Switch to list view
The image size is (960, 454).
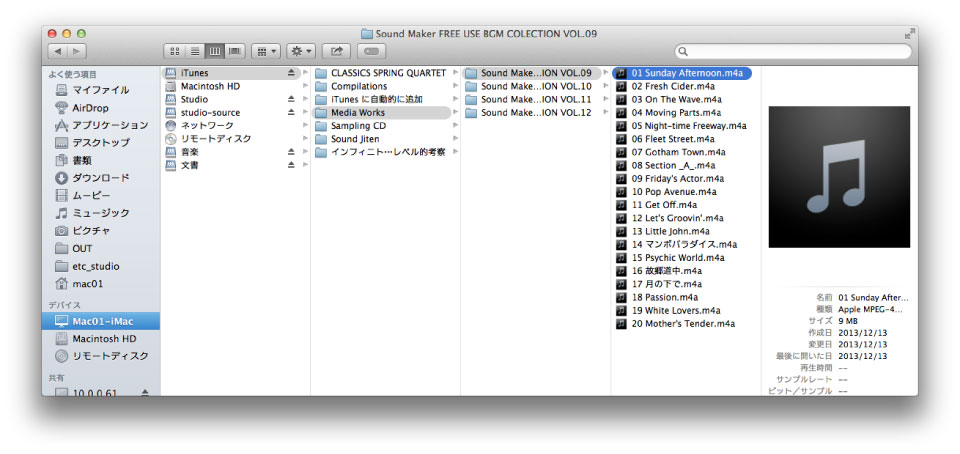[194, 51]
